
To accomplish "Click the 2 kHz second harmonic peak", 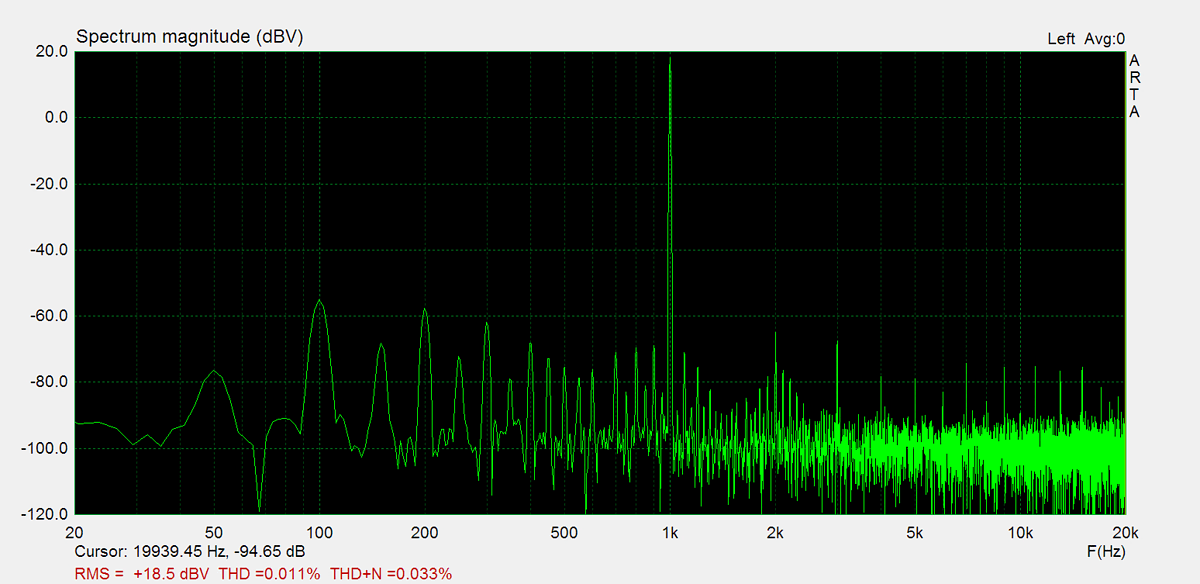I will tap(776, 336).
